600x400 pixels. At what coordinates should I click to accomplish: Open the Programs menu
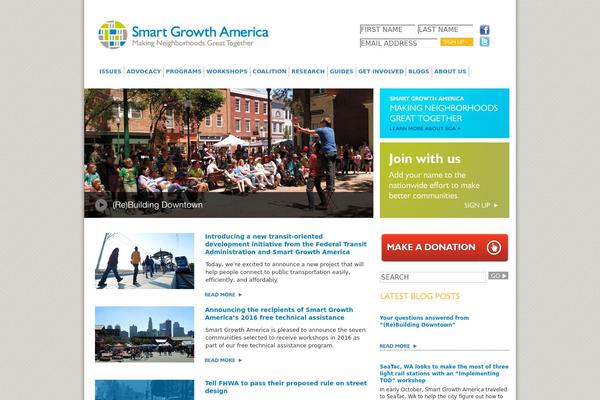tap(183, 72)
